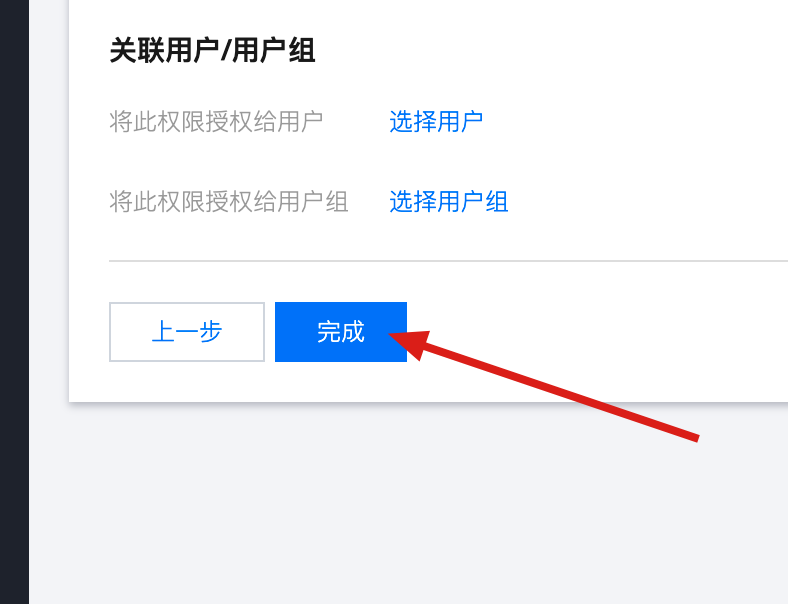Click the red arrow's pointed head
The height and width of the screenshot is (604, 788).
click(410, 343)
